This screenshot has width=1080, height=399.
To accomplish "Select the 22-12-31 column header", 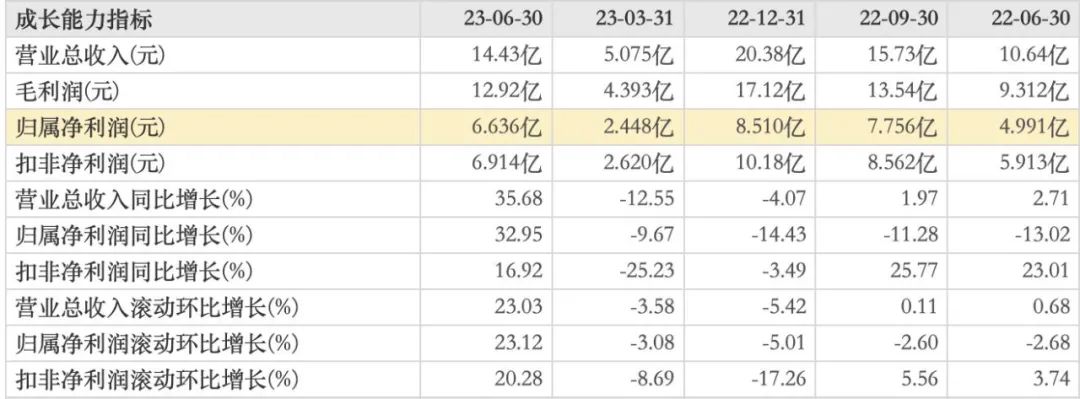I will pyautogui.click(x=766, y=19).
